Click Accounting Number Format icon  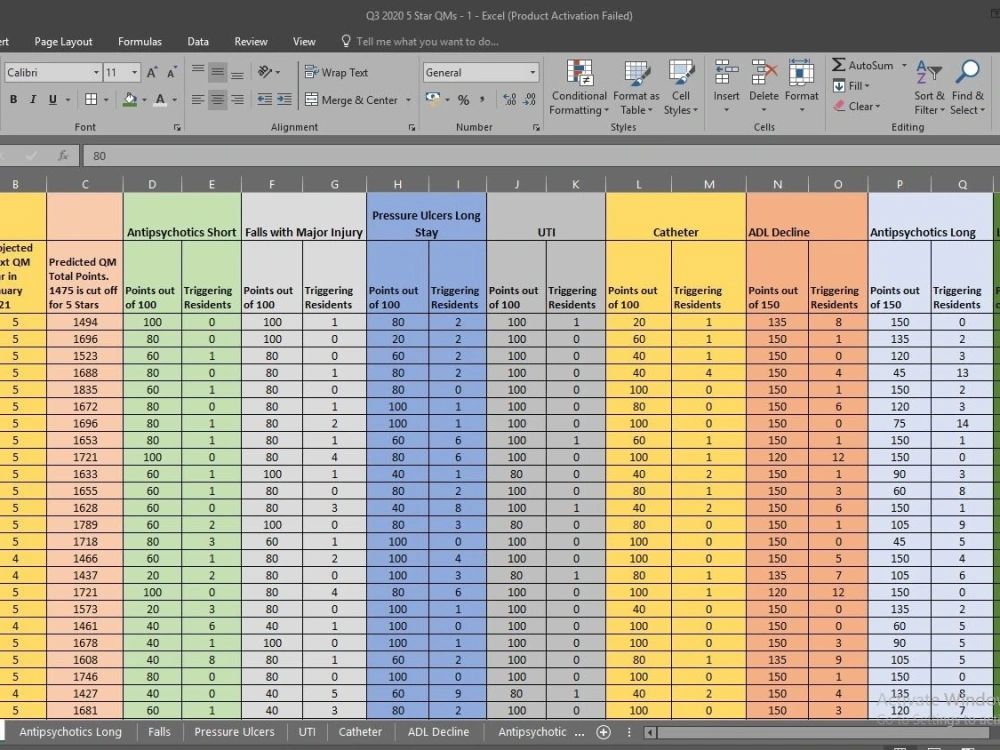point(433,99)
